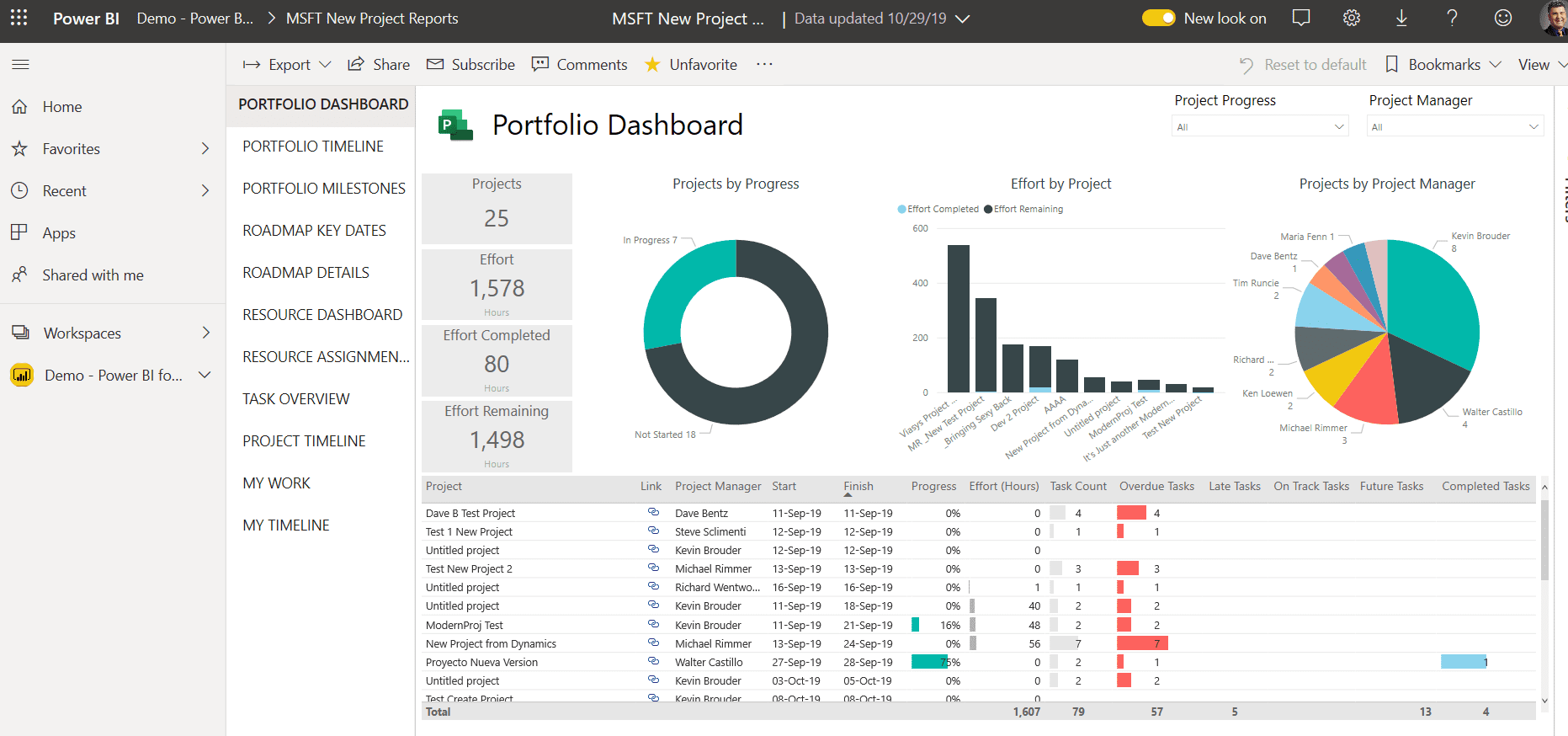The image size is (1568, 736).
Task: Open the Comments pane
Action: pos(579,65)
